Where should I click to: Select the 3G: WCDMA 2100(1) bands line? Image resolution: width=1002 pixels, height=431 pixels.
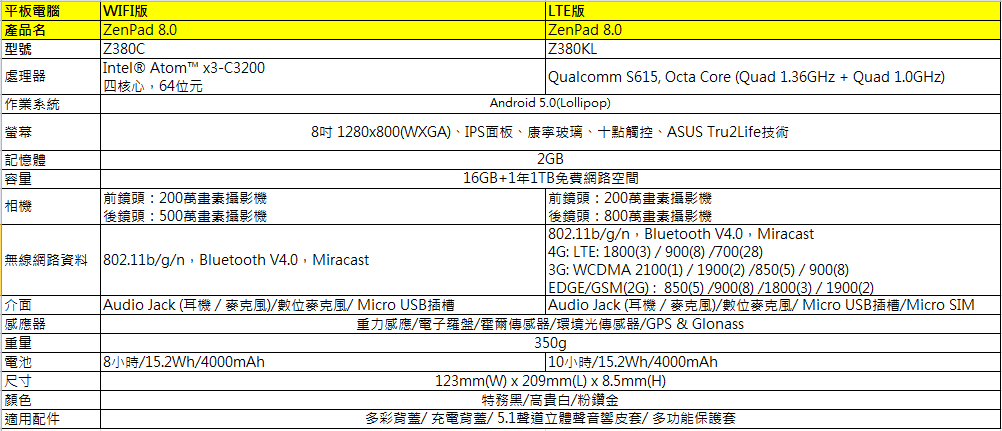(698, 270)
